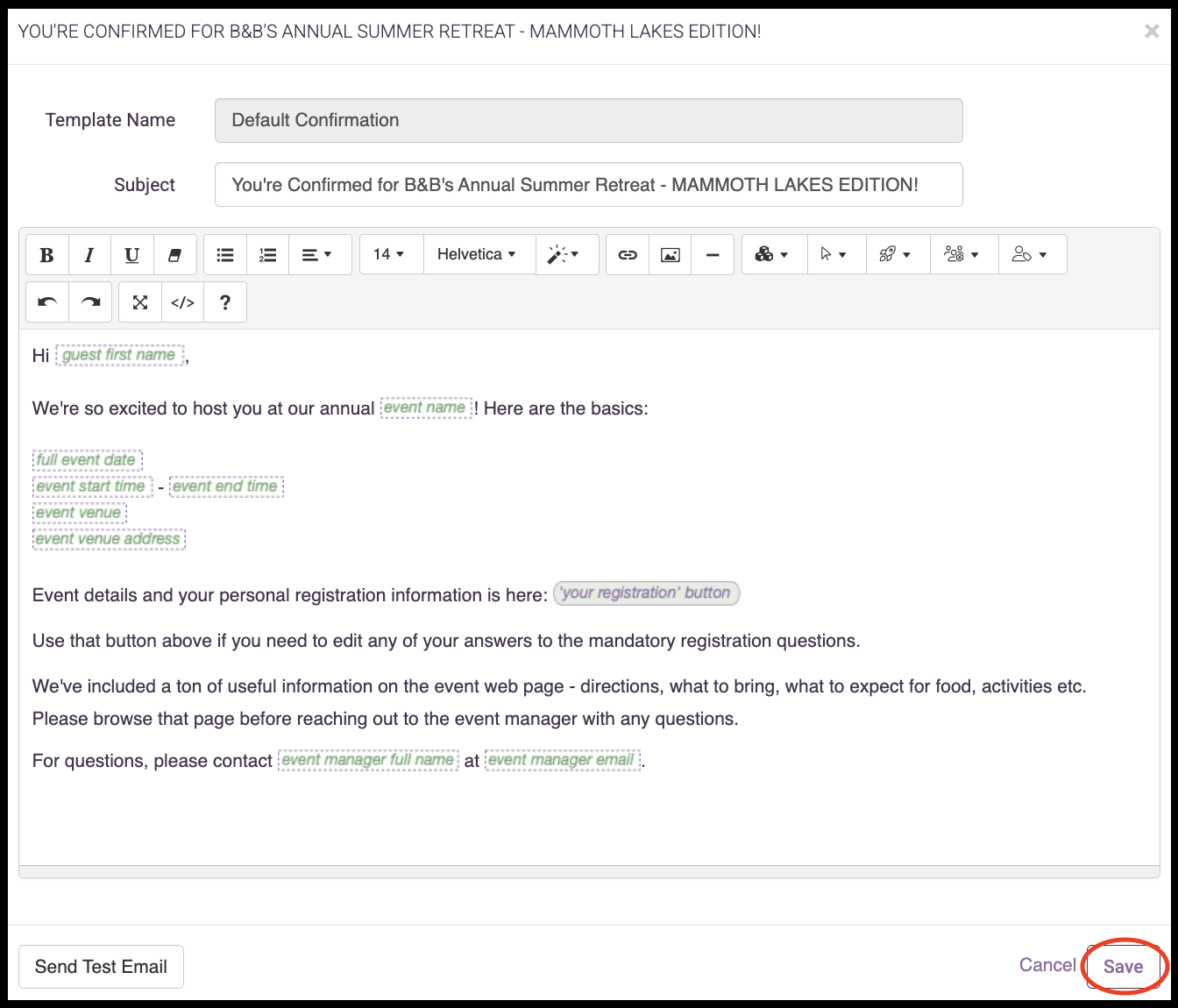Open editor help question mark
This screenshot has height=1008, width=1178.
pyautogui.click(x=225, y=302)
